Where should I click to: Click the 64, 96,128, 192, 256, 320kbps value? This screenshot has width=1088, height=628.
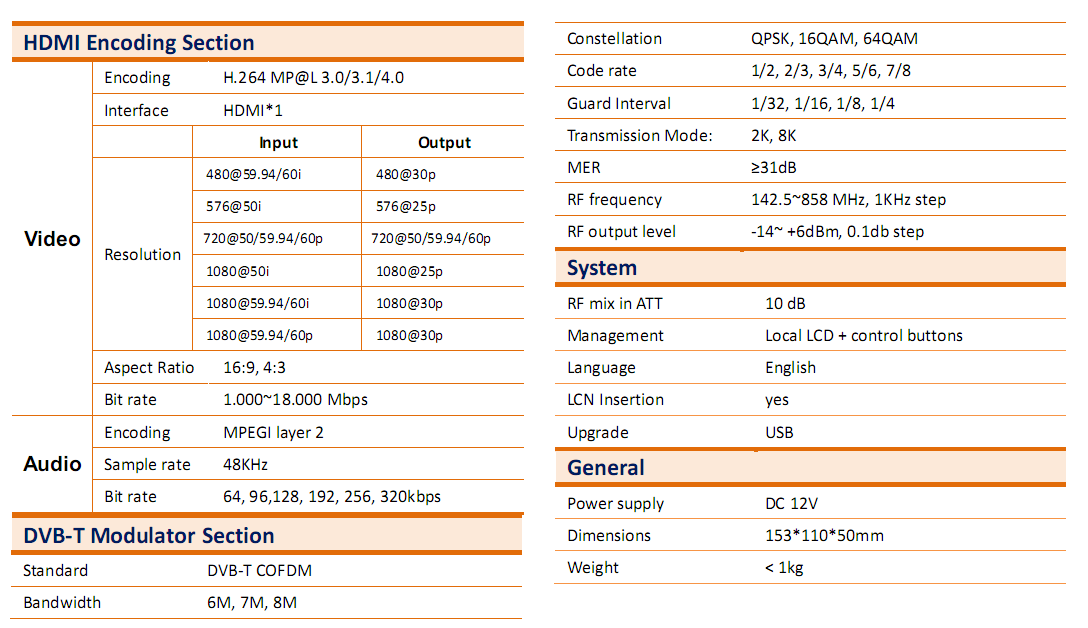coord(332,497)
